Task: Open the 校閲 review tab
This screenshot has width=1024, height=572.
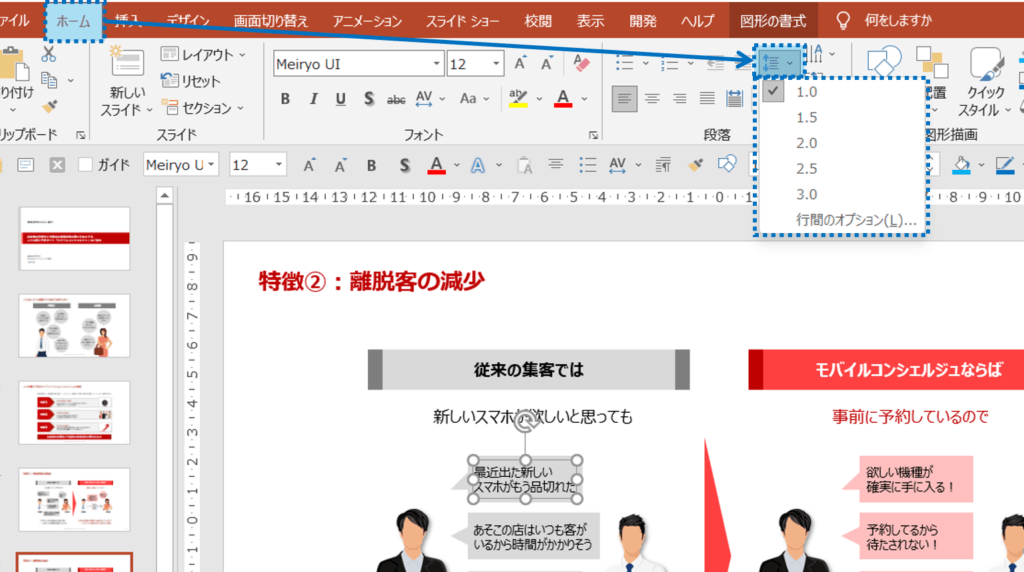Action: pos(537,21)
